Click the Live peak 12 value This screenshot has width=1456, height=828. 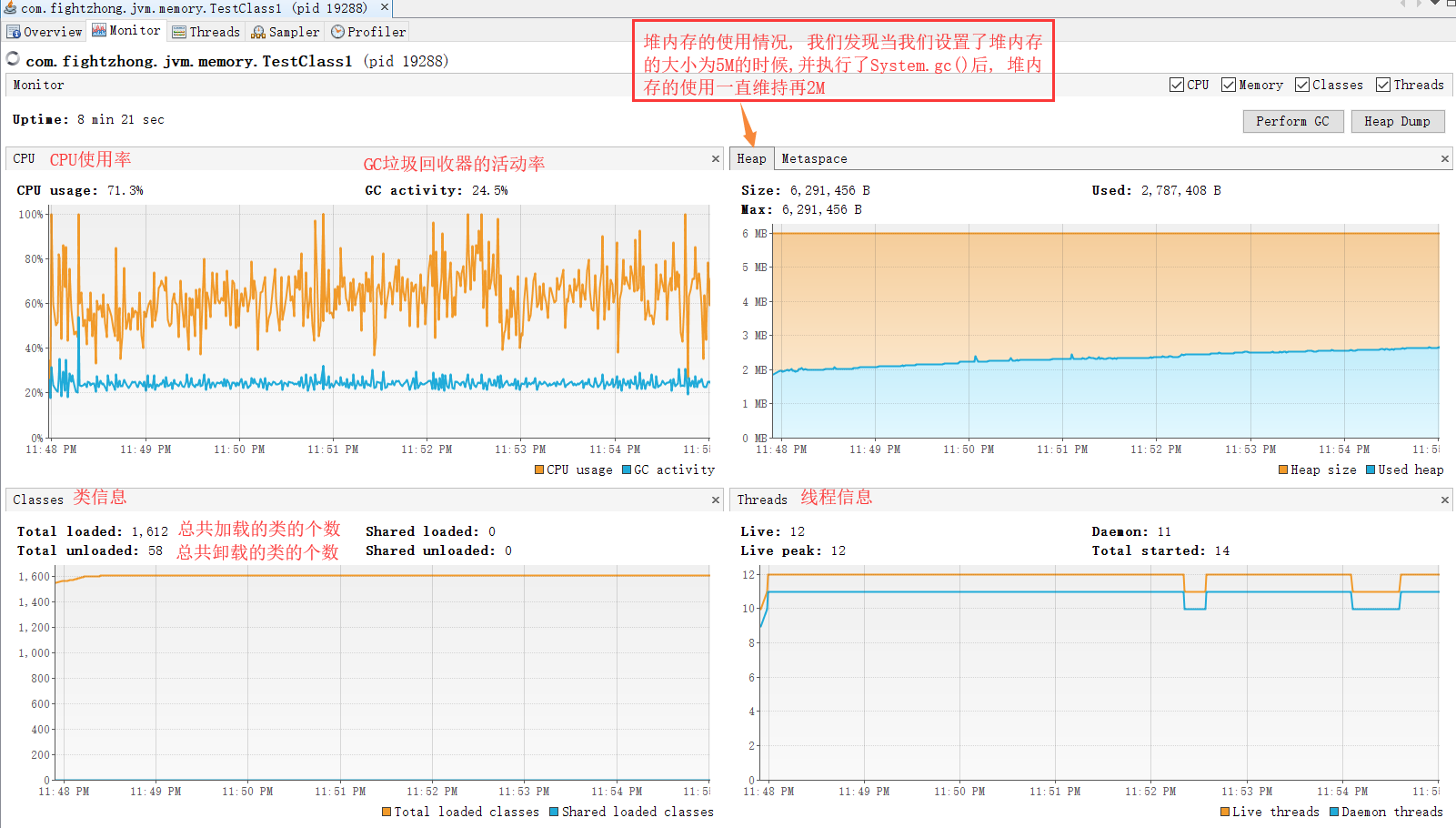[838, 550]
